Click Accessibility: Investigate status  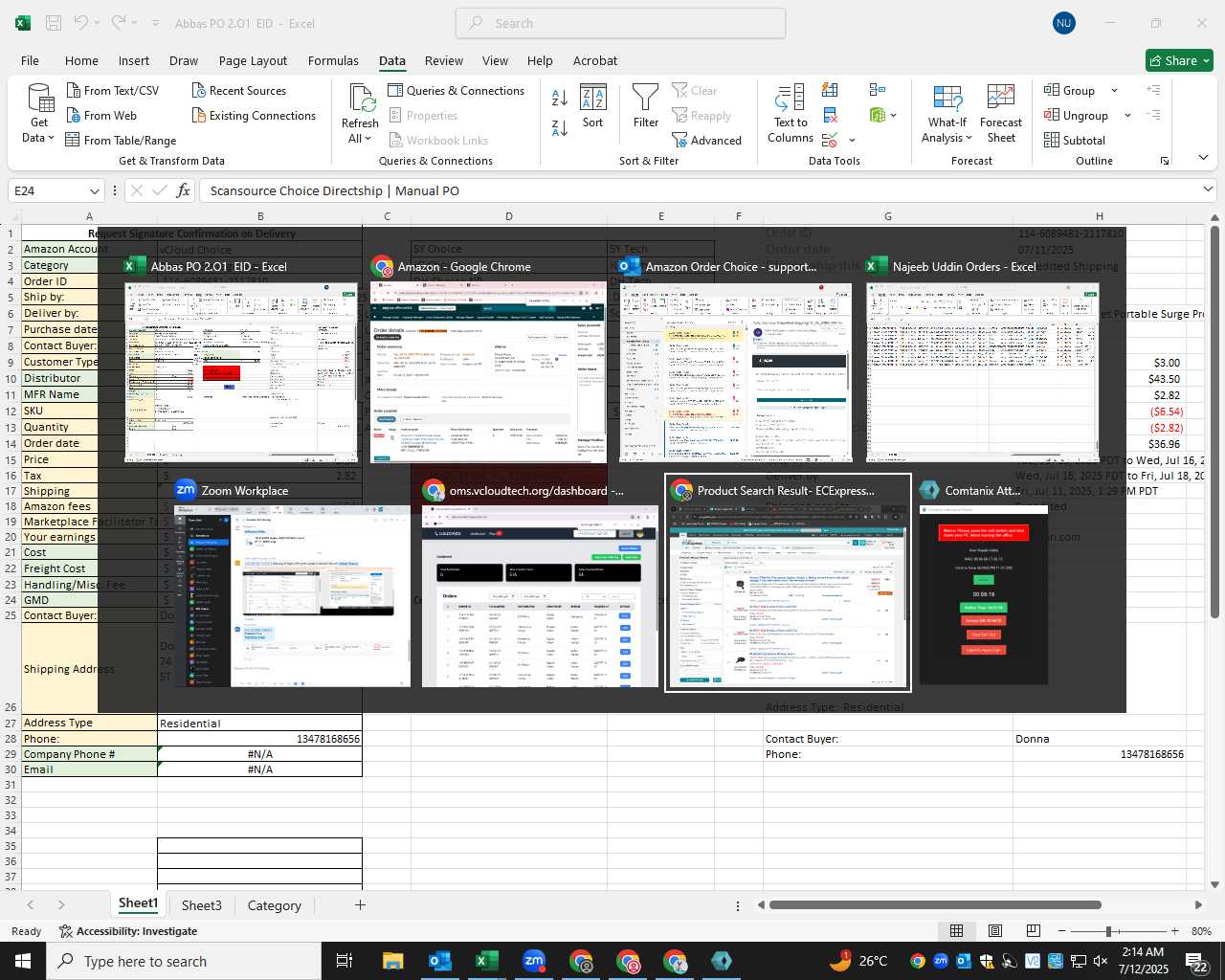coord(128,931)
